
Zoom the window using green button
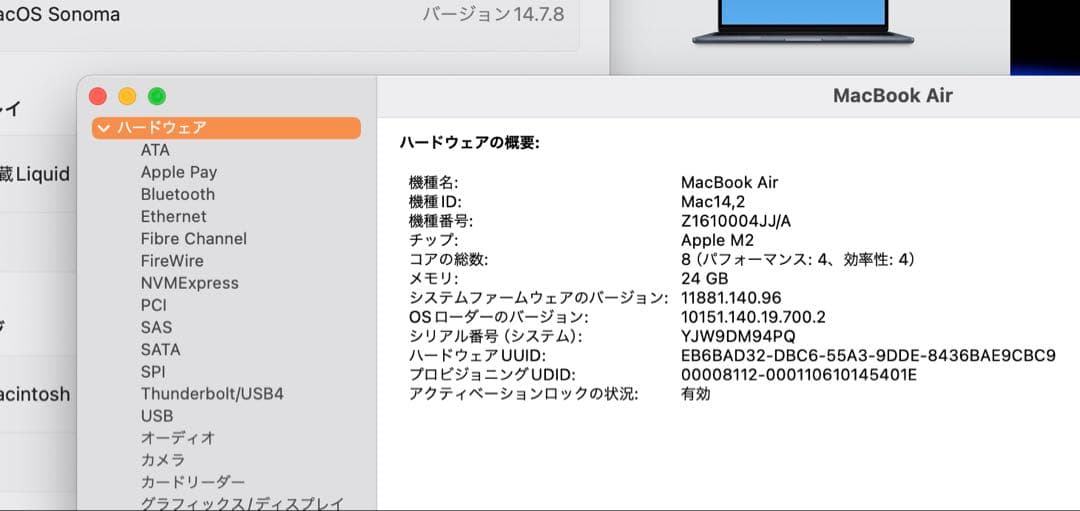157,96
